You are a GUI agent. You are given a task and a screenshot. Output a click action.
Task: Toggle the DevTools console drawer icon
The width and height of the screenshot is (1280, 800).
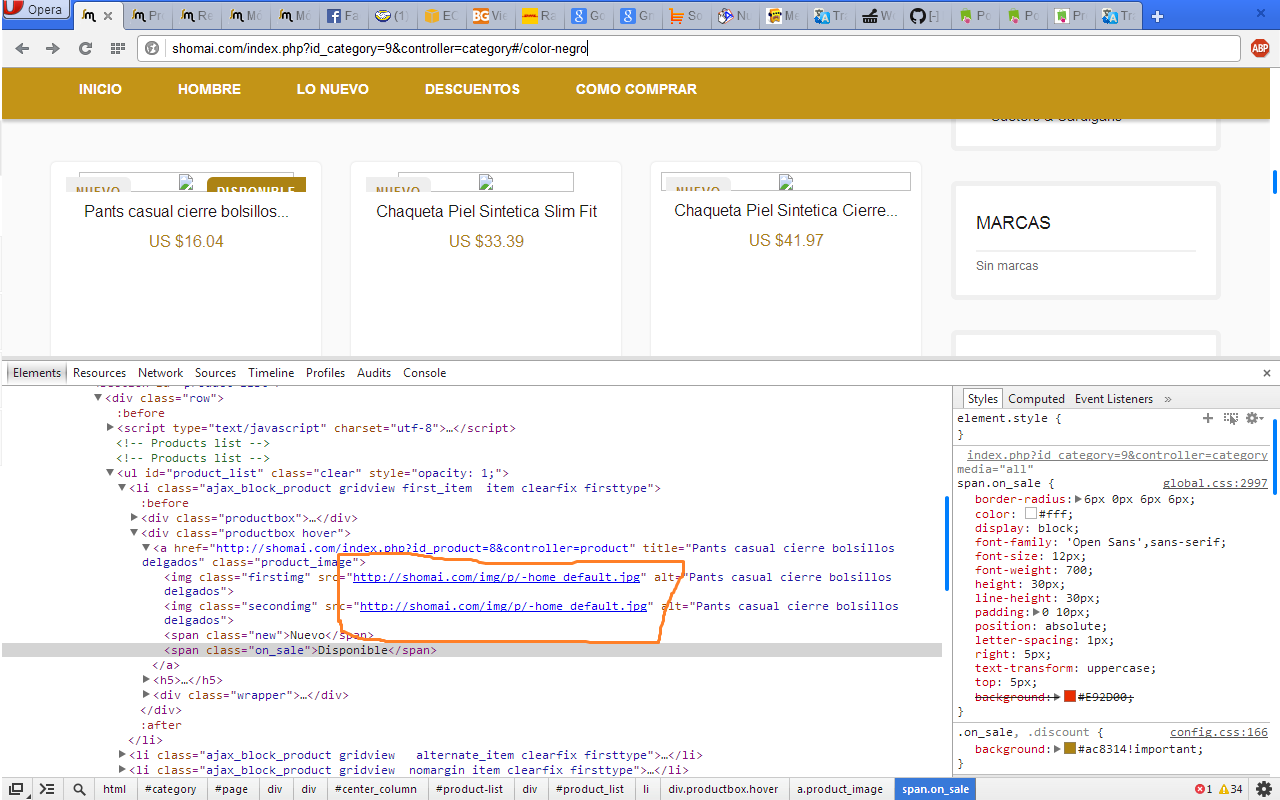[x=47, y=789]
